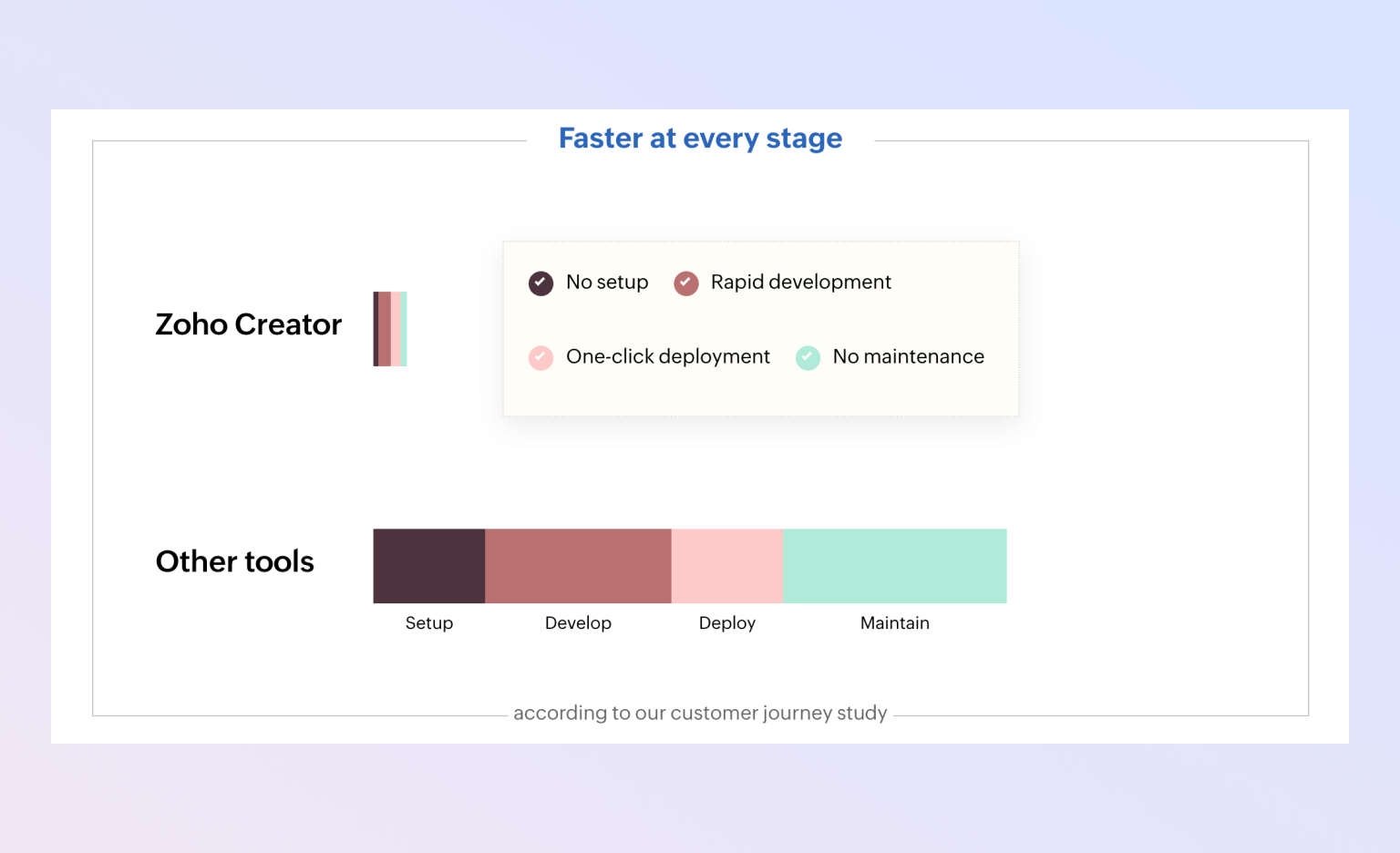
Task: Click the mint check icon beside No maintenance
Action: point(808,357)
